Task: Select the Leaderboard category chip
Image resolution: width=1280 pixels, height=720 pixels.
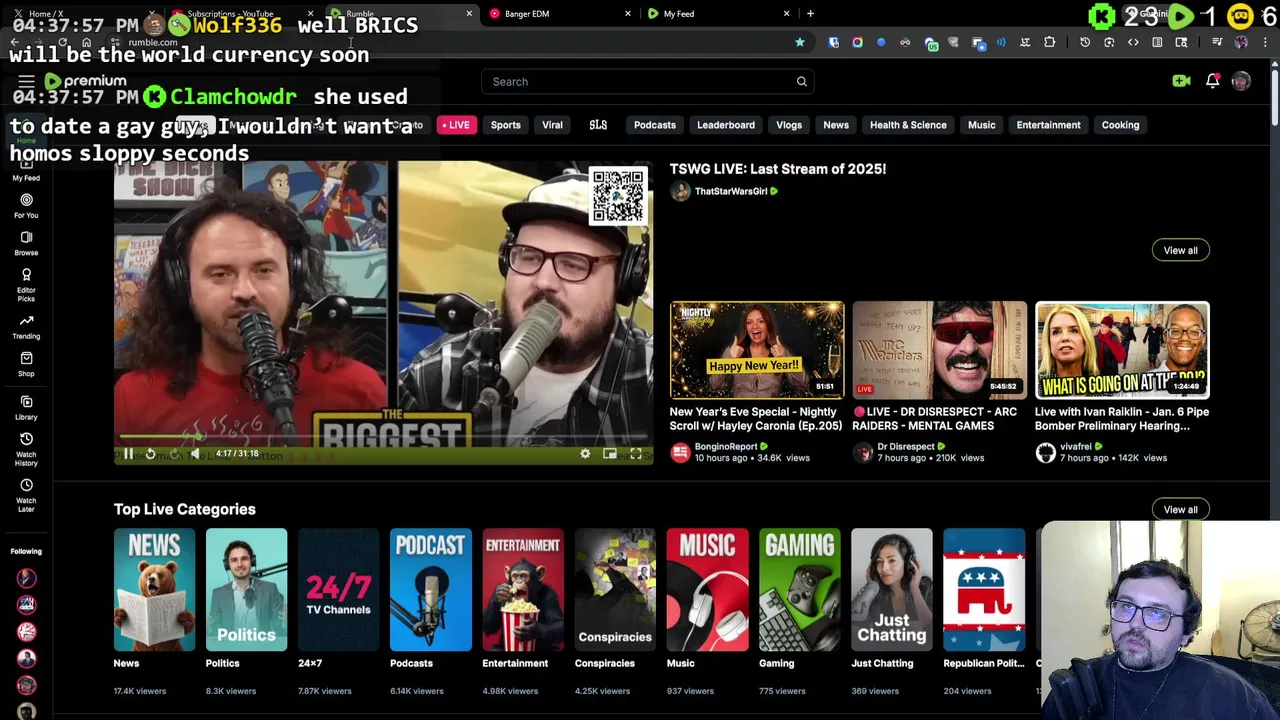Action: pos(726,125)
